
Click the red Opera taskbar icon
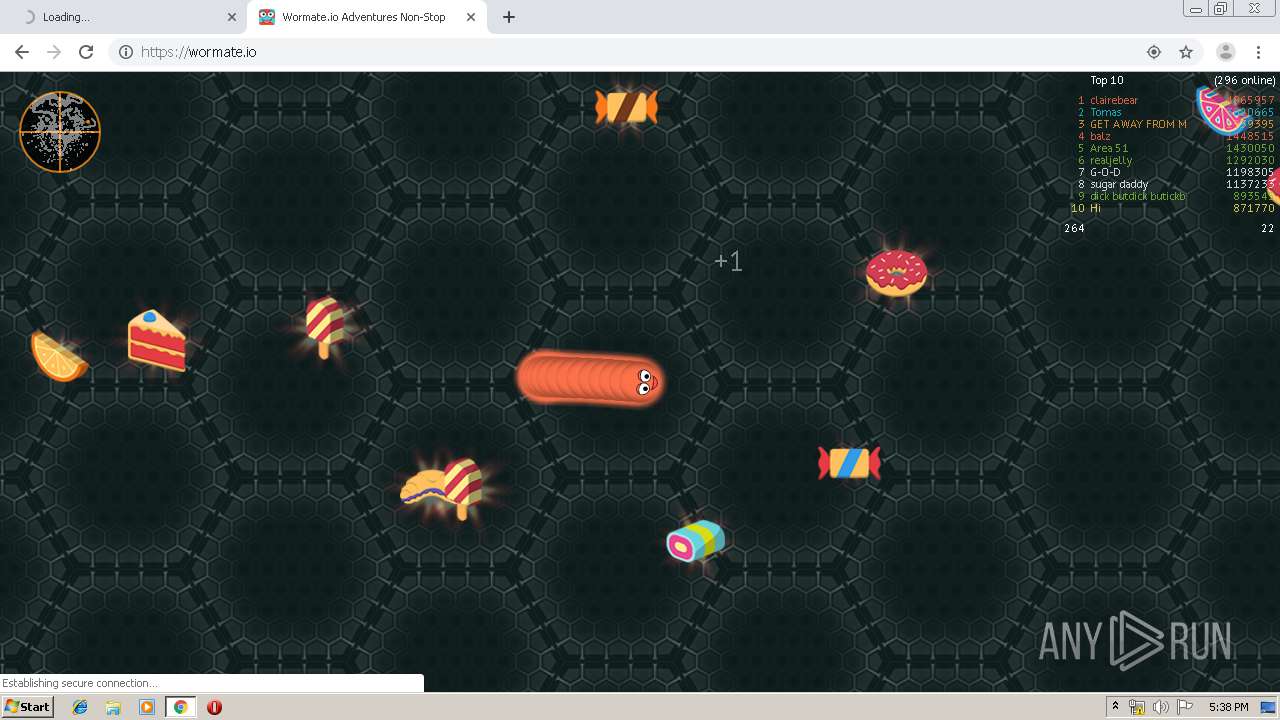(x=214, y=707)
